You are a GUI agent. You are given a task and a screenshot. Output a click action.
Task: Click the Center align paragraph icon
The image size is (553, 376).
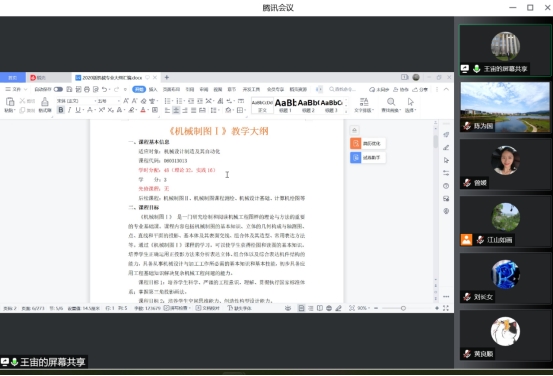click(176, 110)
